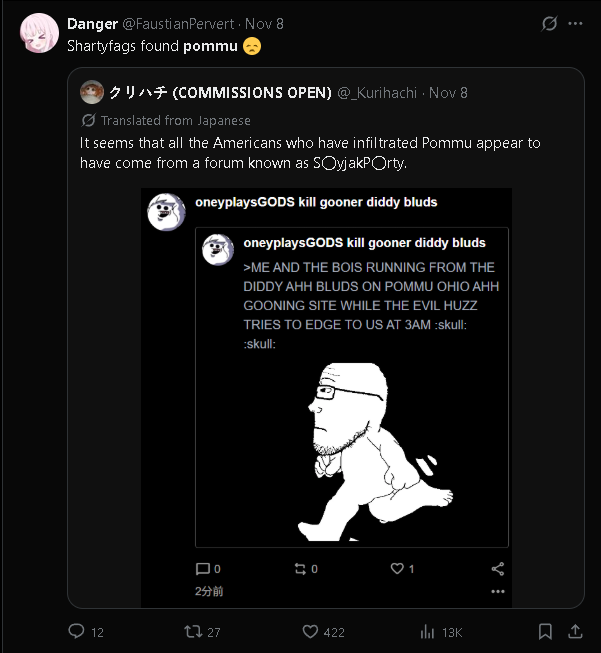Click the share icon inside the embedded post

click(498, 569)
